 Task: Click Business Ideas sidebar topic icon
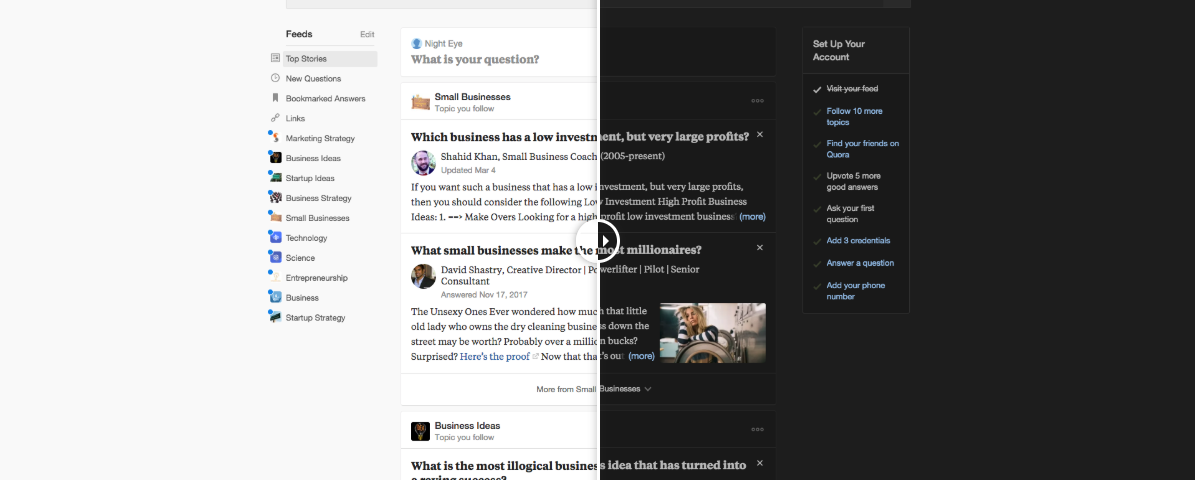point(275,158)
